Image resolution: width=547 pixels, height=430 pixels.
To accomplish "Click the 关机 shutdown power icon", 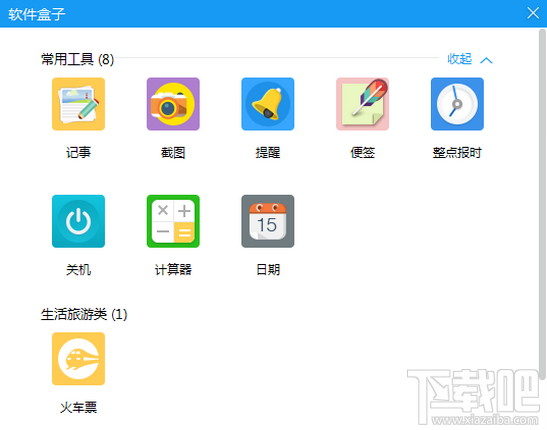I will click(78, 221).
